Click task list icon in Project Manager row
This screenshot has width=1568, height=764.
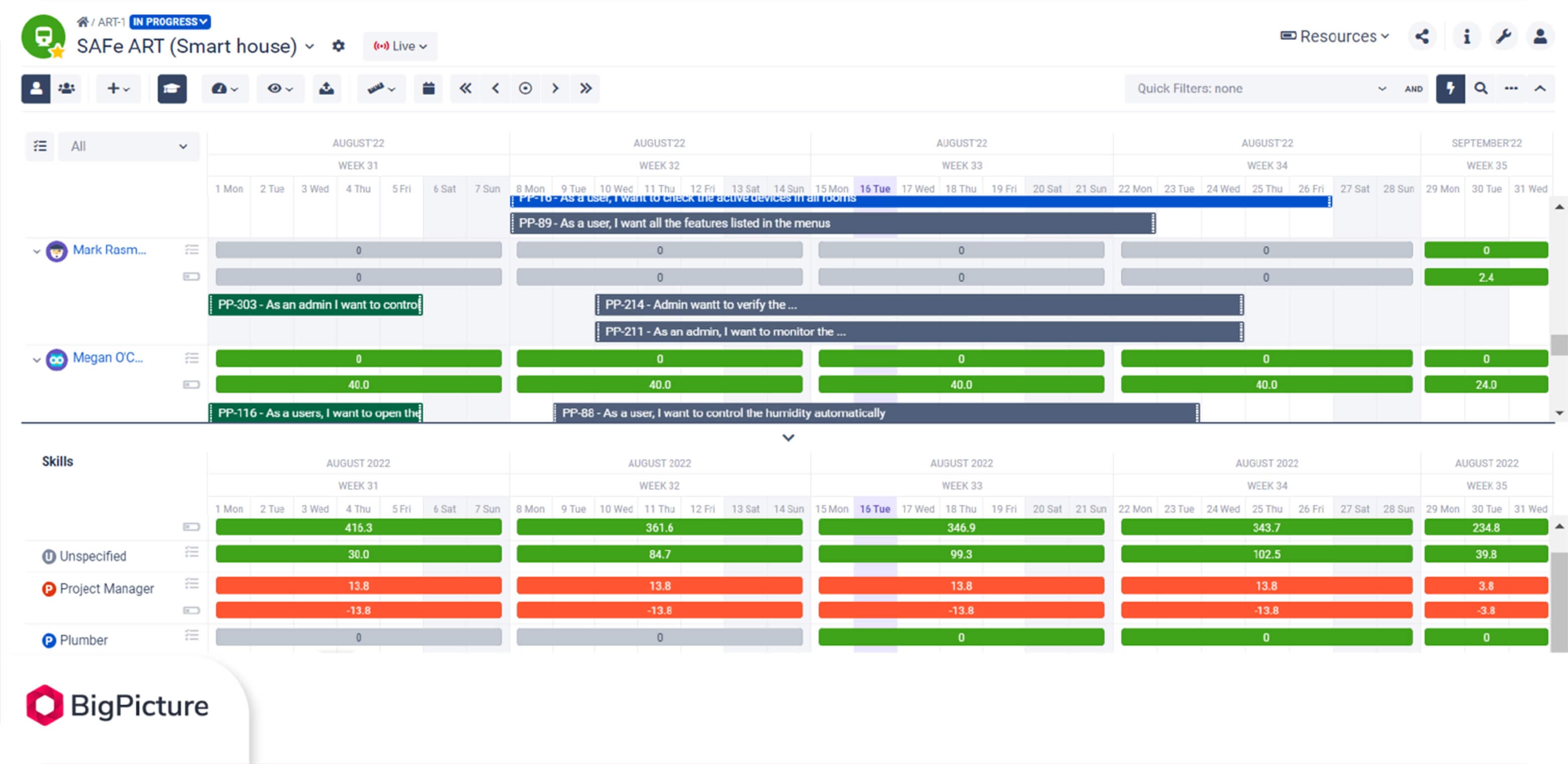click(x=192, y=584)
